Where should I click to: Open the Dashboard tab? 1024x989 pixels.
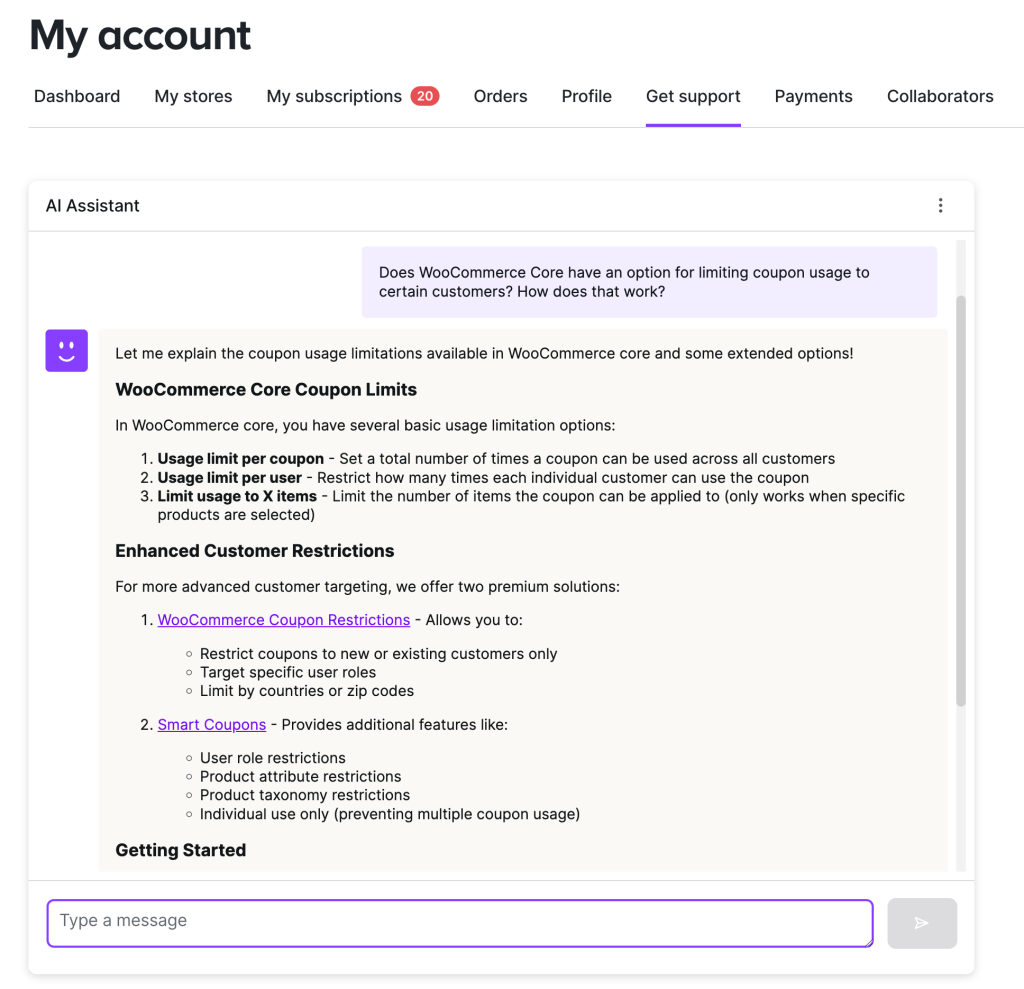point(77,96)
